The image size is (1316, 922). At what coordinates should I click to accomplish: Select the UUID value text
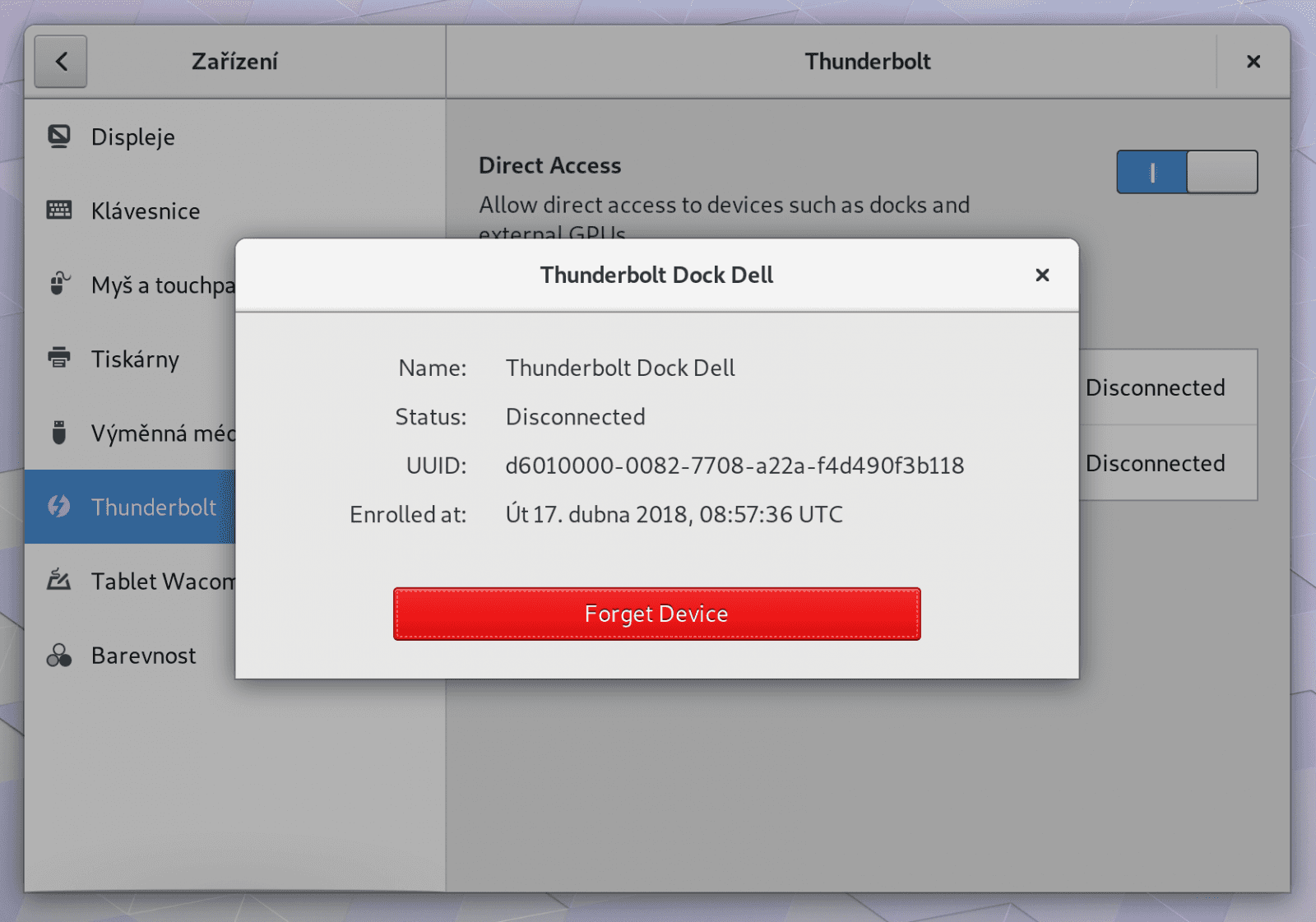[736, 466]
